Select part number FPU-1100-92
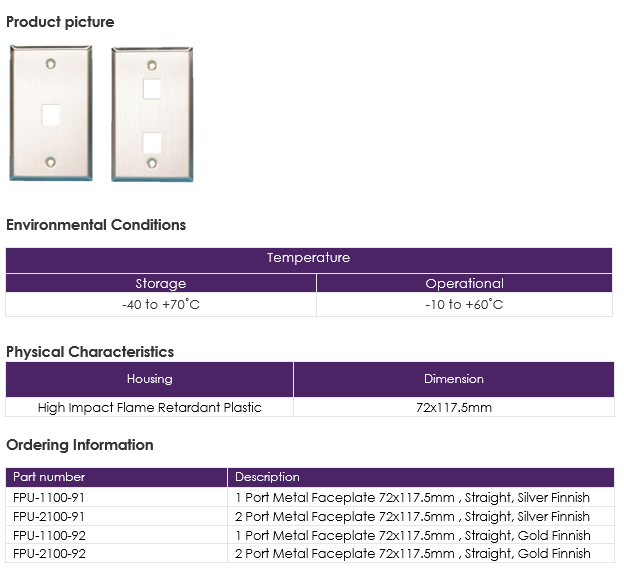This screenshot has height=575, width=624. tap(49, 535)
